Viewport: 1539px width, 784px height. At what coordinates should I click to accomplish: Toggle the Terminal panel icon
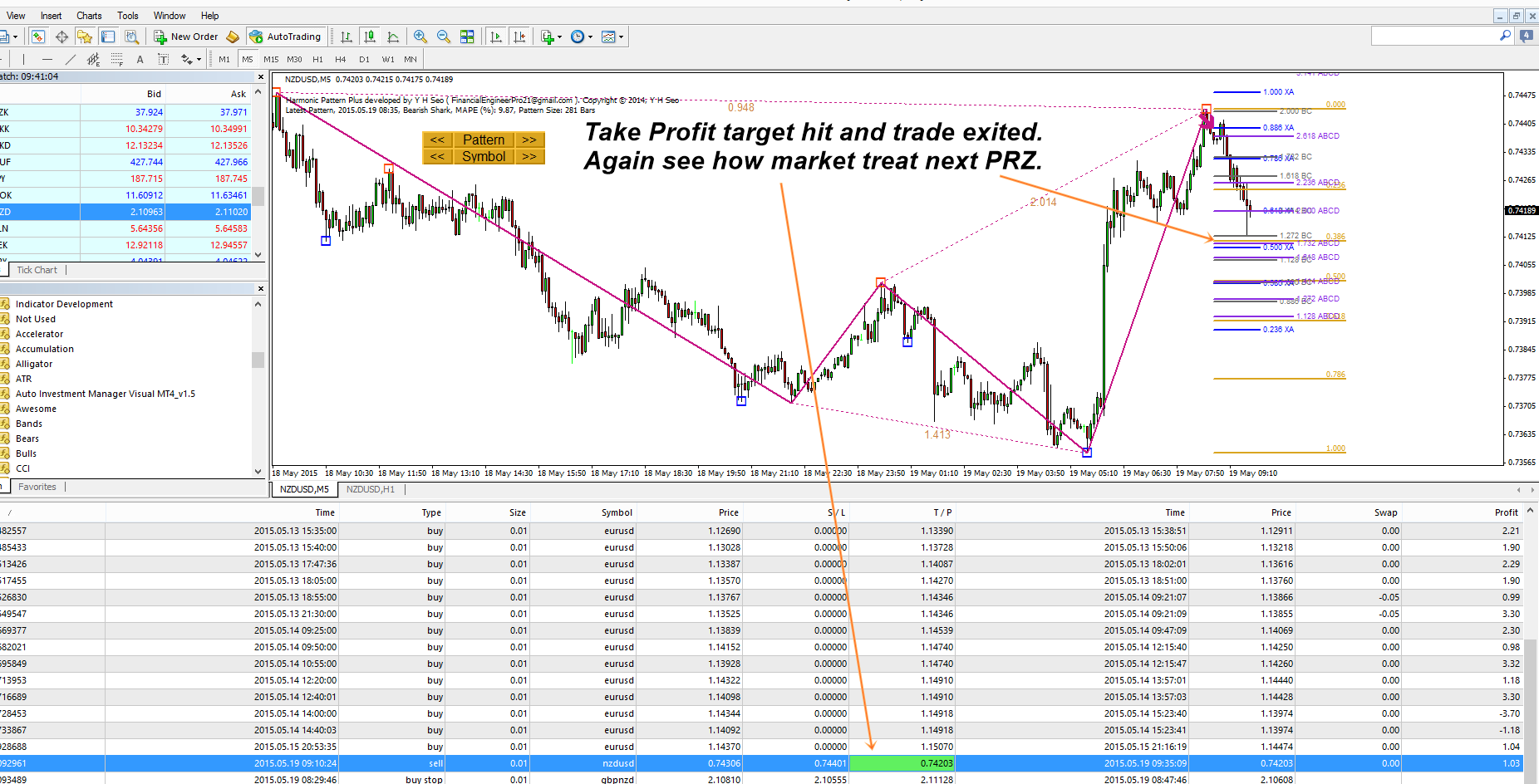(x=108, y=37)
